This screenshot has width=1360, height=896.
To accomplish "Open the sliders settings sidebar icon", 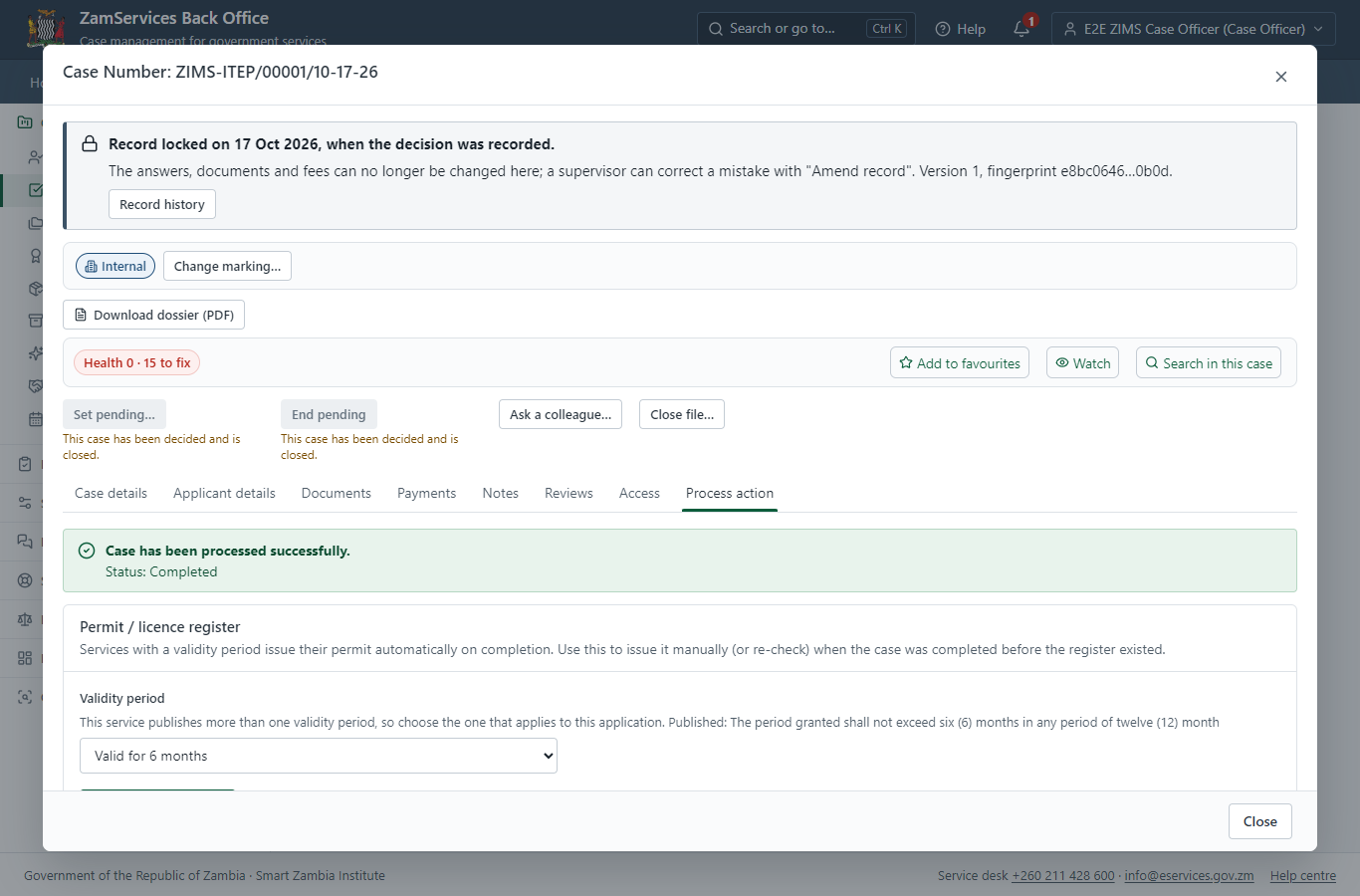I will point(25,503).
